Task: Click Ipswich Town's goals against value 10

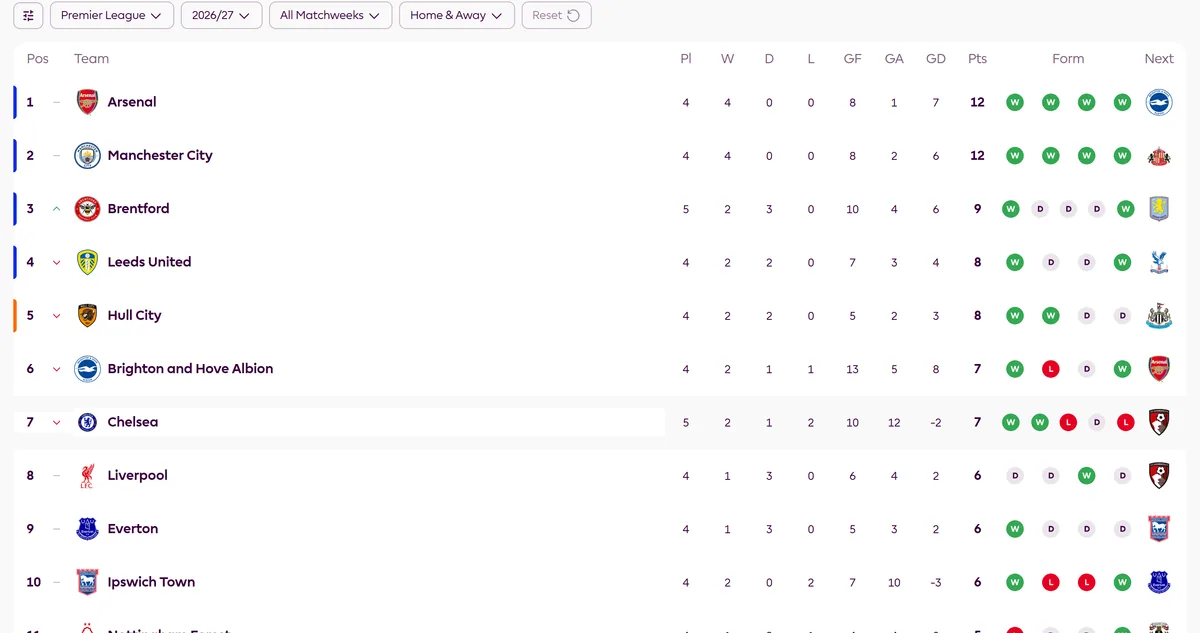Action: tap(894, 582)
